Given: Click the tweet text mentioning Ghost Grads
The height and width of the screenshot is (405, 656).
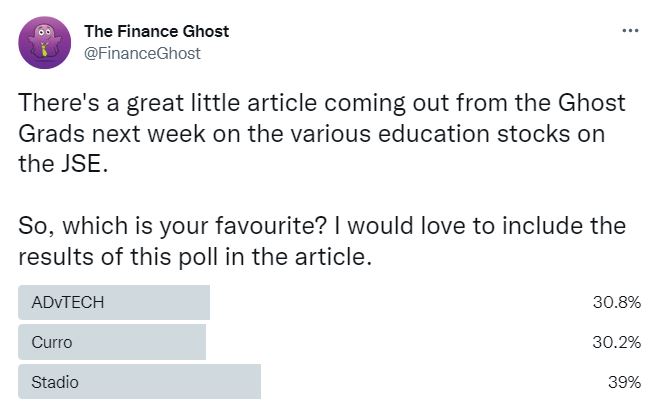Looking at the screenshot, I should tap(322, 133).
